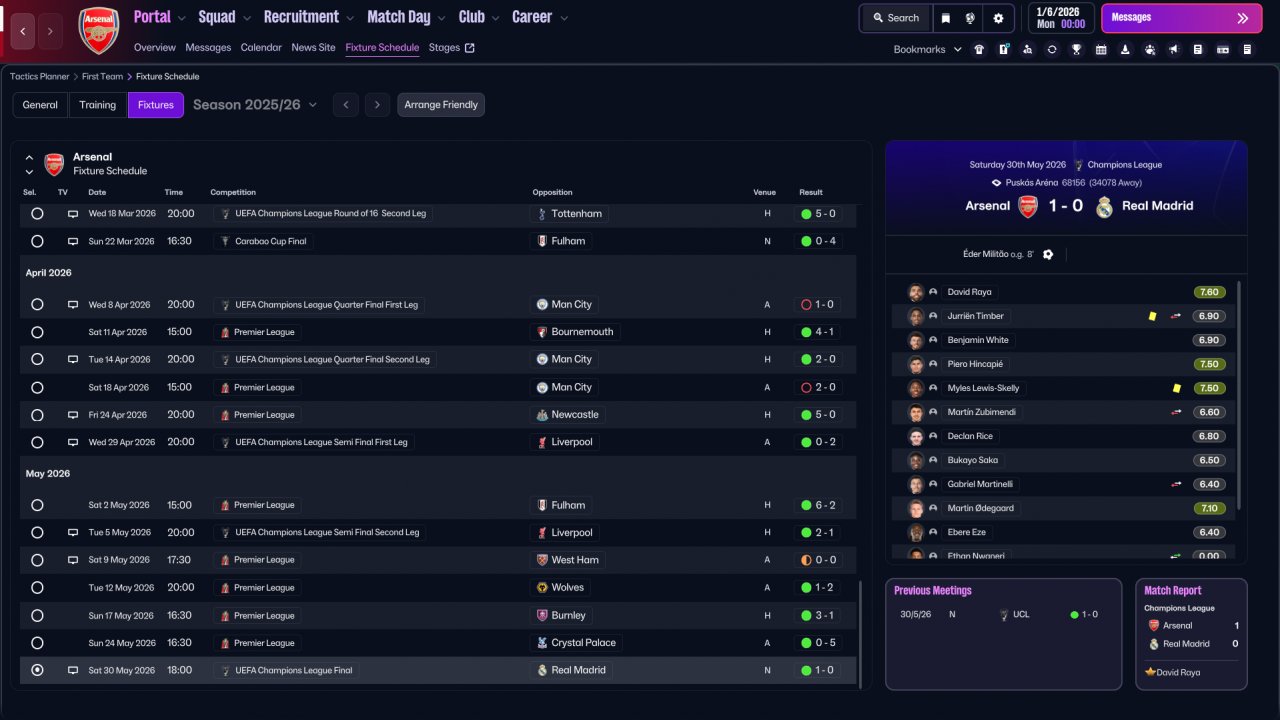
Task: Select the Sun 24 May Crystal Palace fixture radio
Action: [37, 643]
